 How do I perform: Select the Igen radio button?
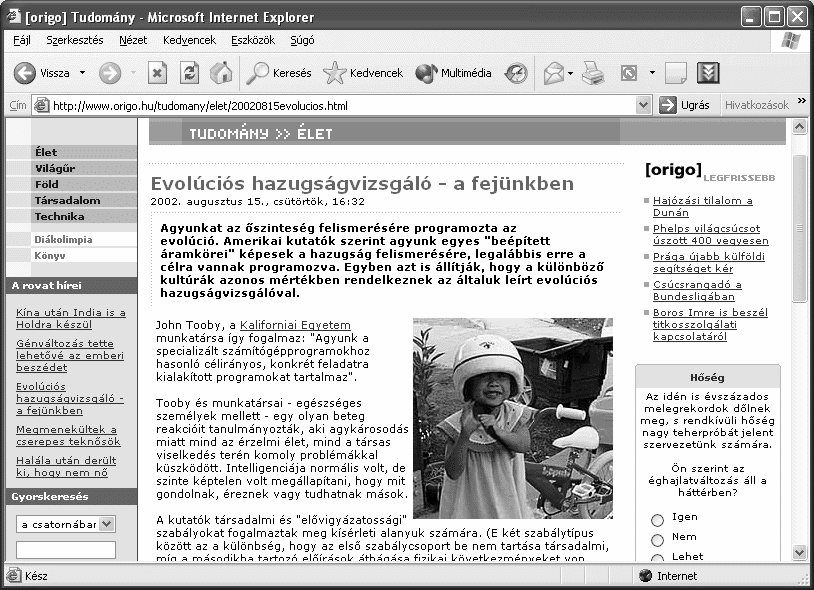(657, 519)
